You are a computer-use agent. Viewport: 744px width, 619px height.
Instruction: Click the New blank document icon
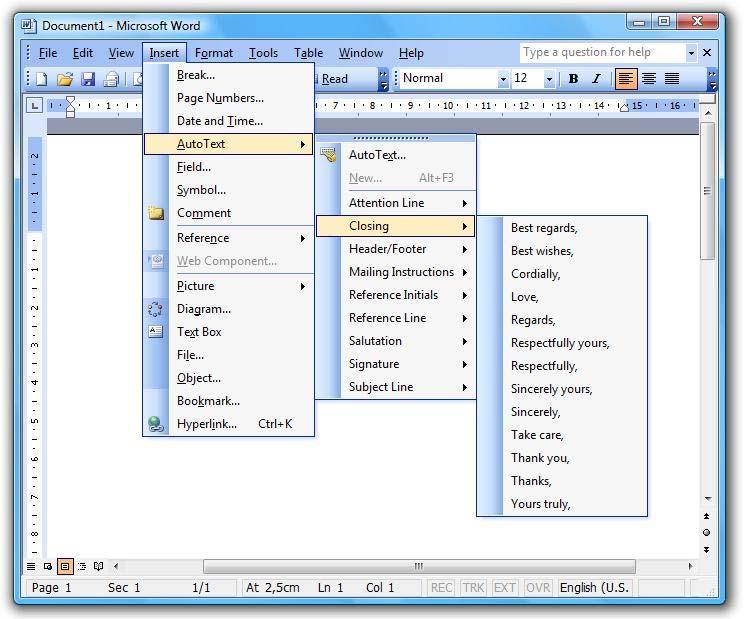[x=41, y=78]
